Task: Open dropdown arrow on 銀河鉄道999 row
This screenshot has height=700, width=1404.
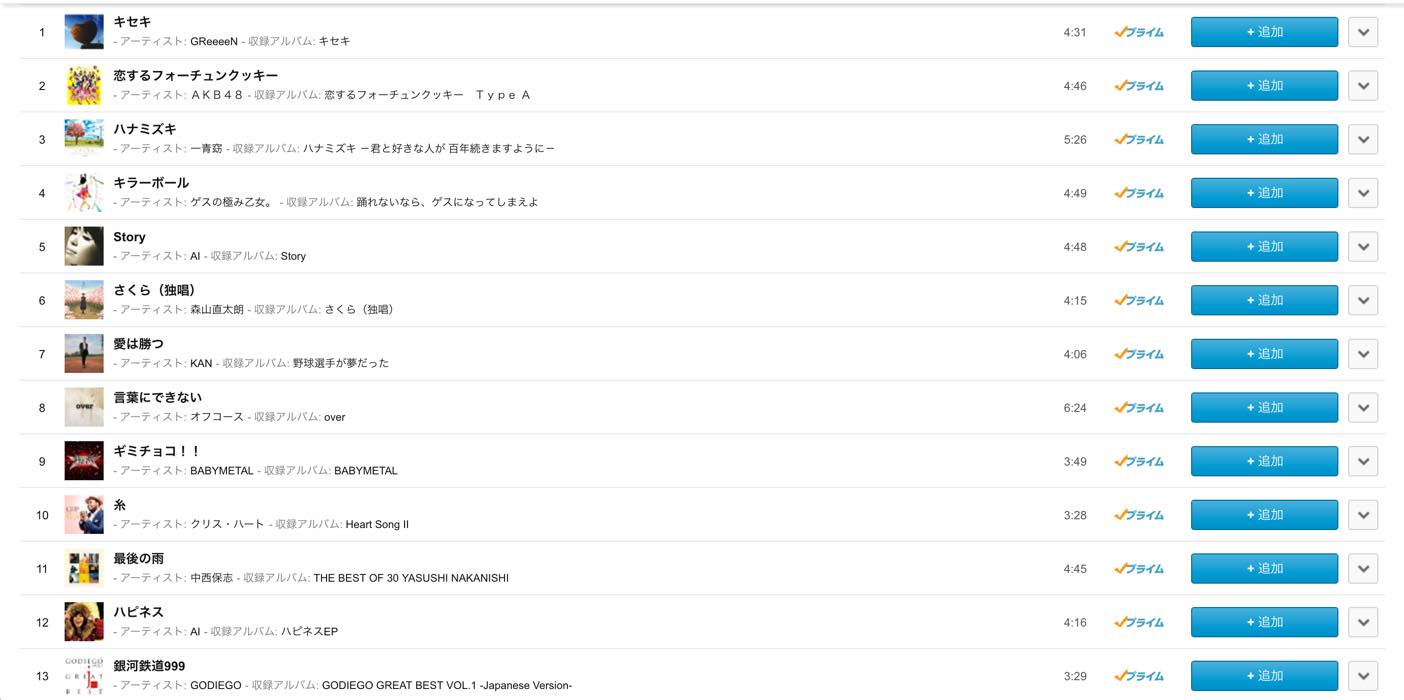Action: coord(1363,676)
